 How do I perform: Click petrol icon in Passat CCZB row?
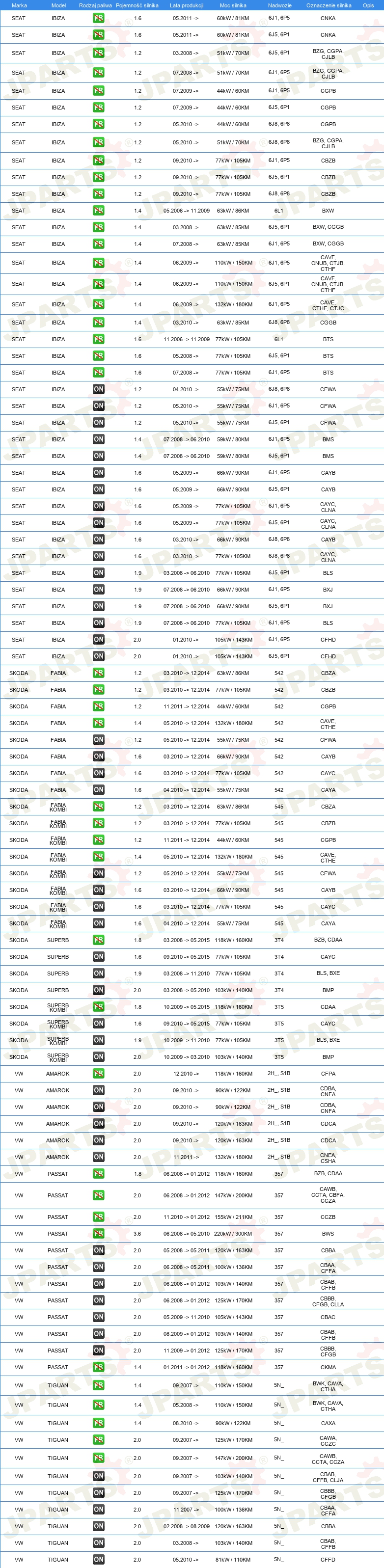(98, 1217)
